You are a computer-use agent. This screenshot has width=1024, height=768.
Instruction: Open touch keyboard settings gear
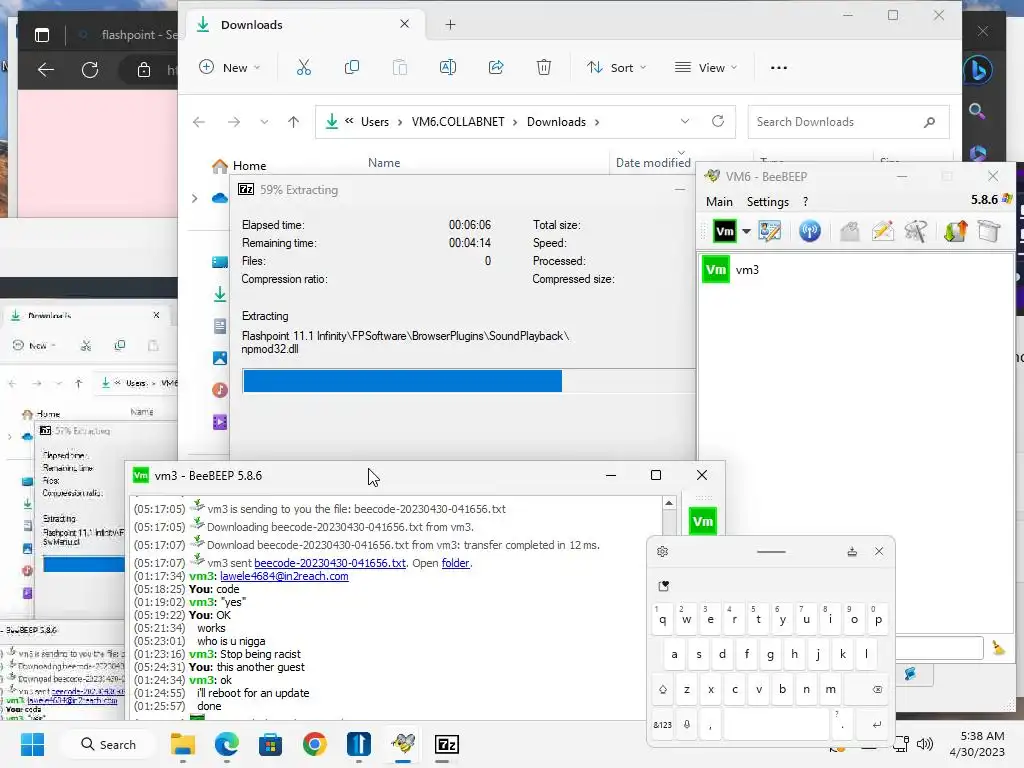point(662,552)
